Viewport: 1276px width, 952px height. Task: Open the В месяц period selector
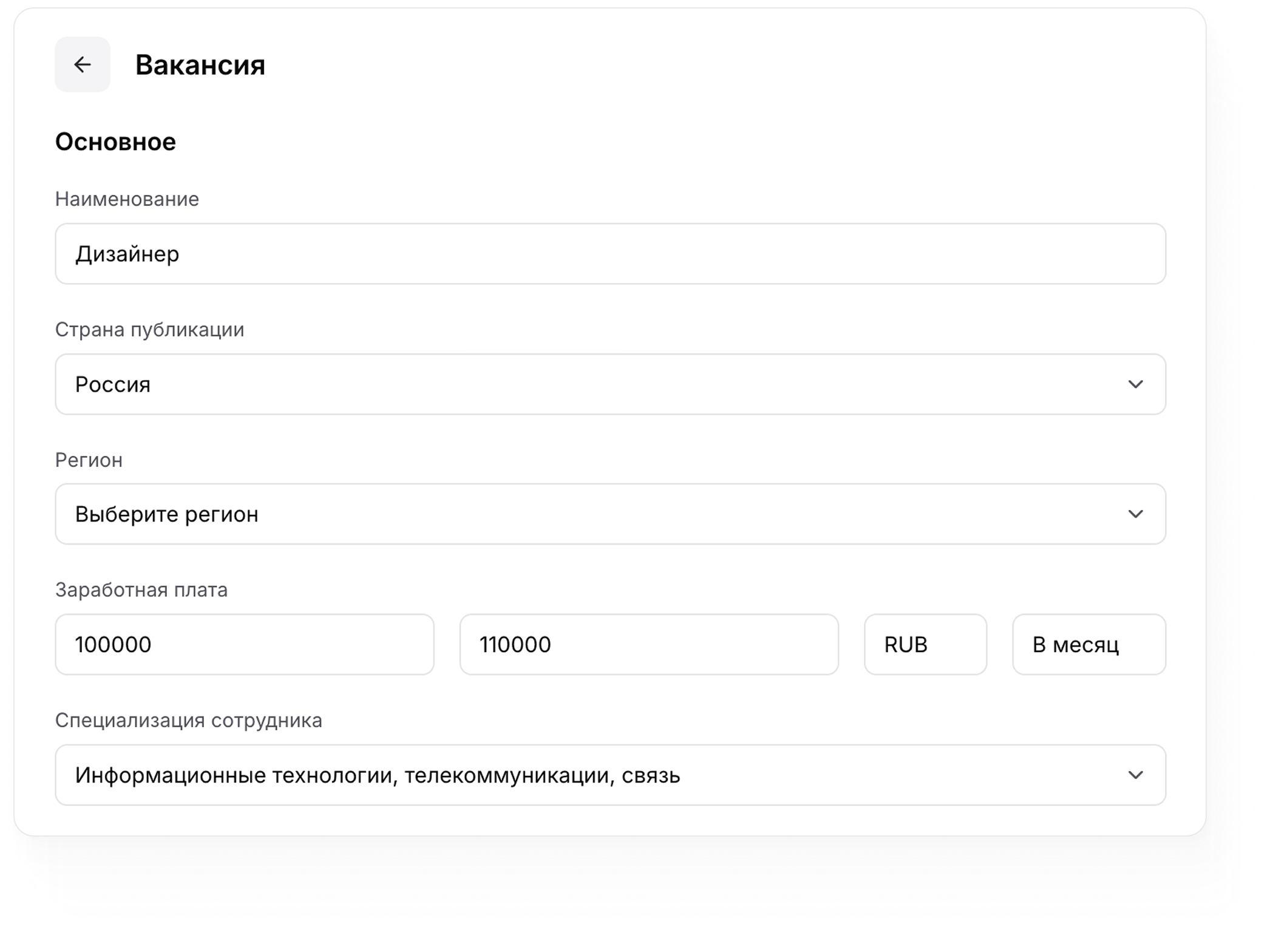tap(1088, 644)
